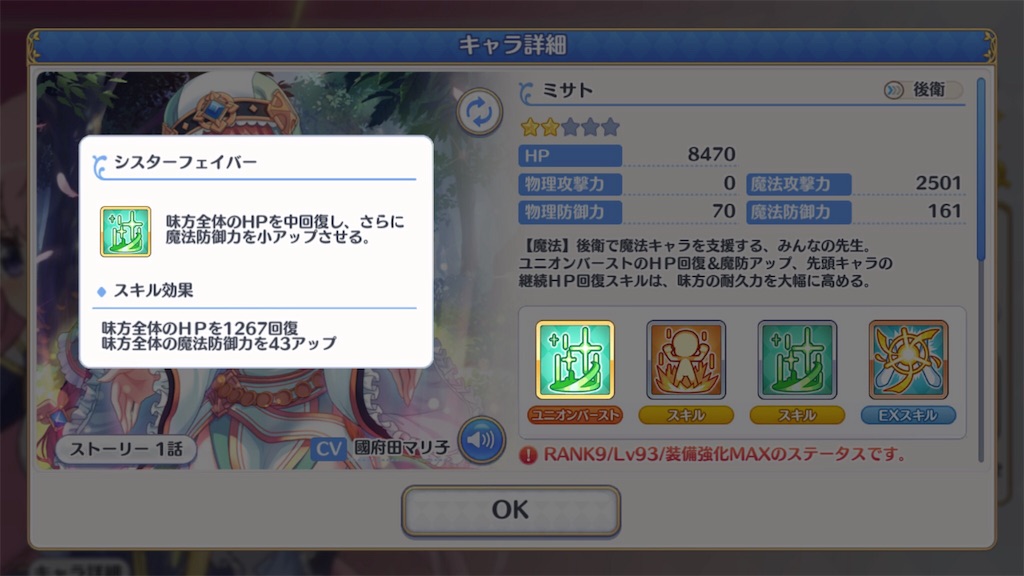Click the Sister Fever skill tooltip icon
The width and height of the screenshot is (1024, 576).
pos(125,232)
